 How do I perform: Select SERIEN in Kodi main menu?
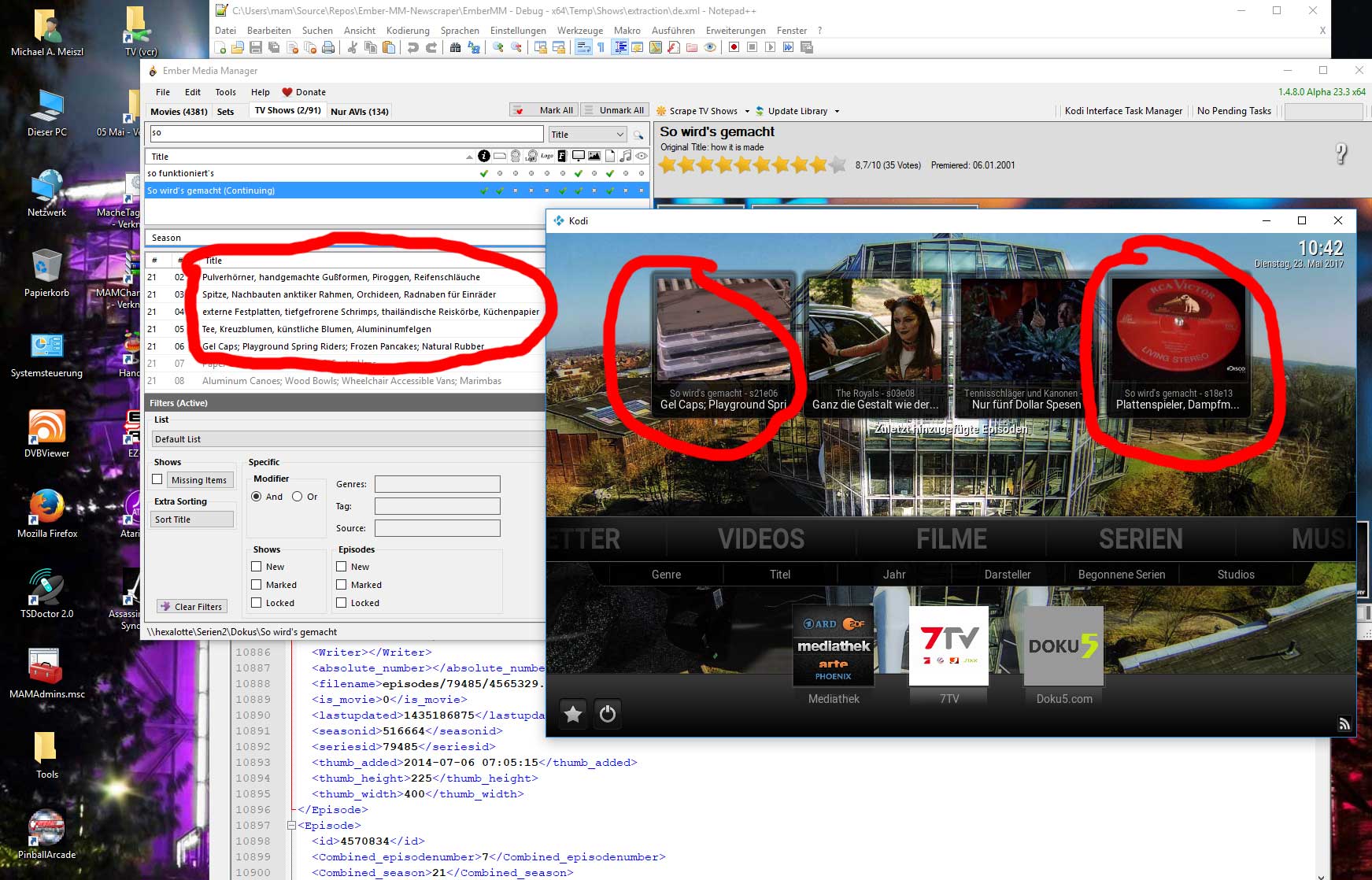[x=1141, y=539]
